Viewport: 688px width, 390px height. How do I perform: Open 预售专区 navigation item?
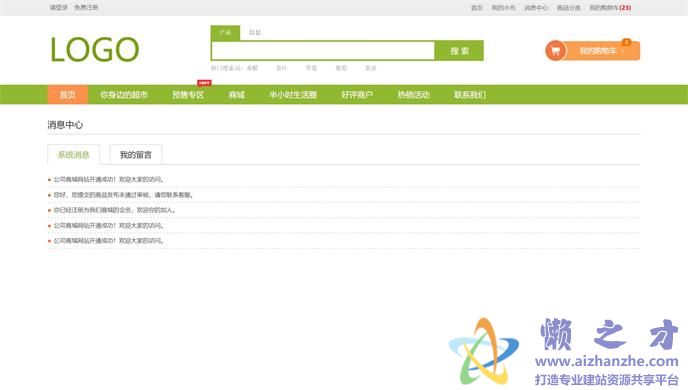click(x=188, y=95)
